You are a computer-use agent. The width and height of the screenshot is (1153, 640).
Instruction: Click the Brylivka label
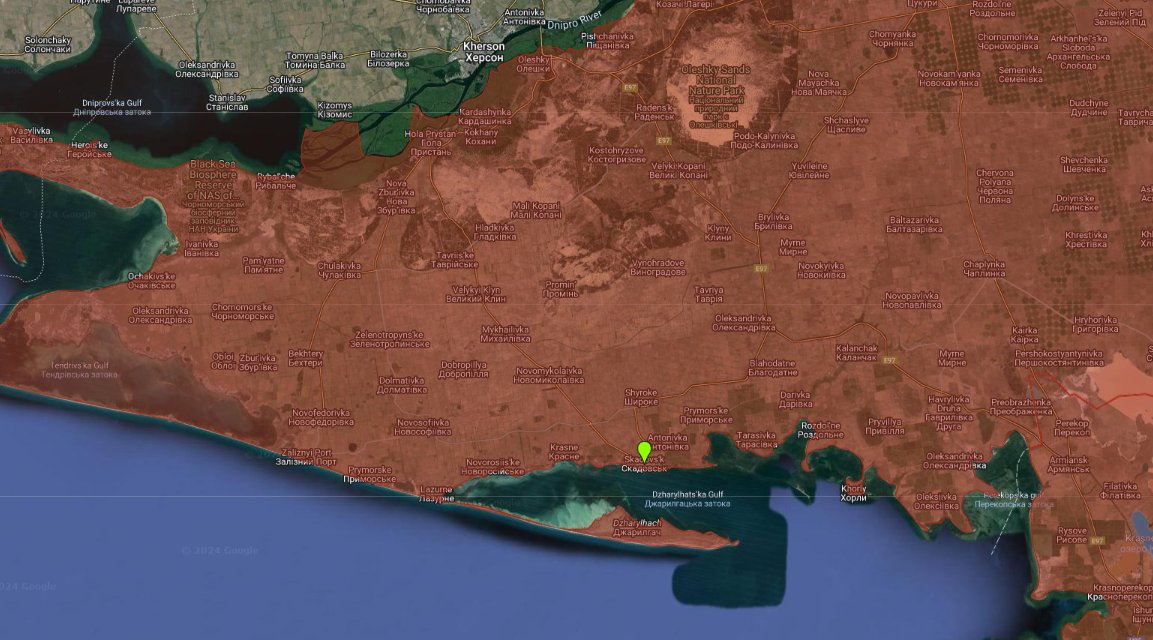774,221
